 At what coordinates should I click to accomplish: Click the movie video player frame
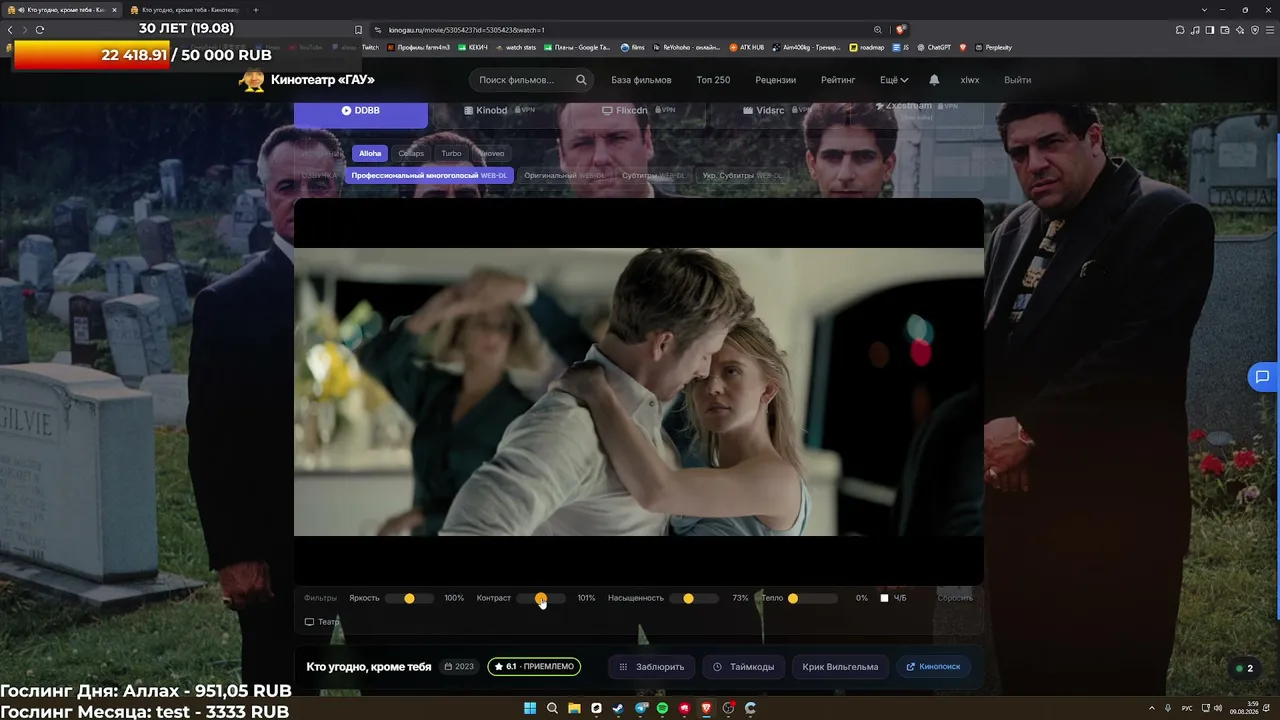click(x=639, y=391)
